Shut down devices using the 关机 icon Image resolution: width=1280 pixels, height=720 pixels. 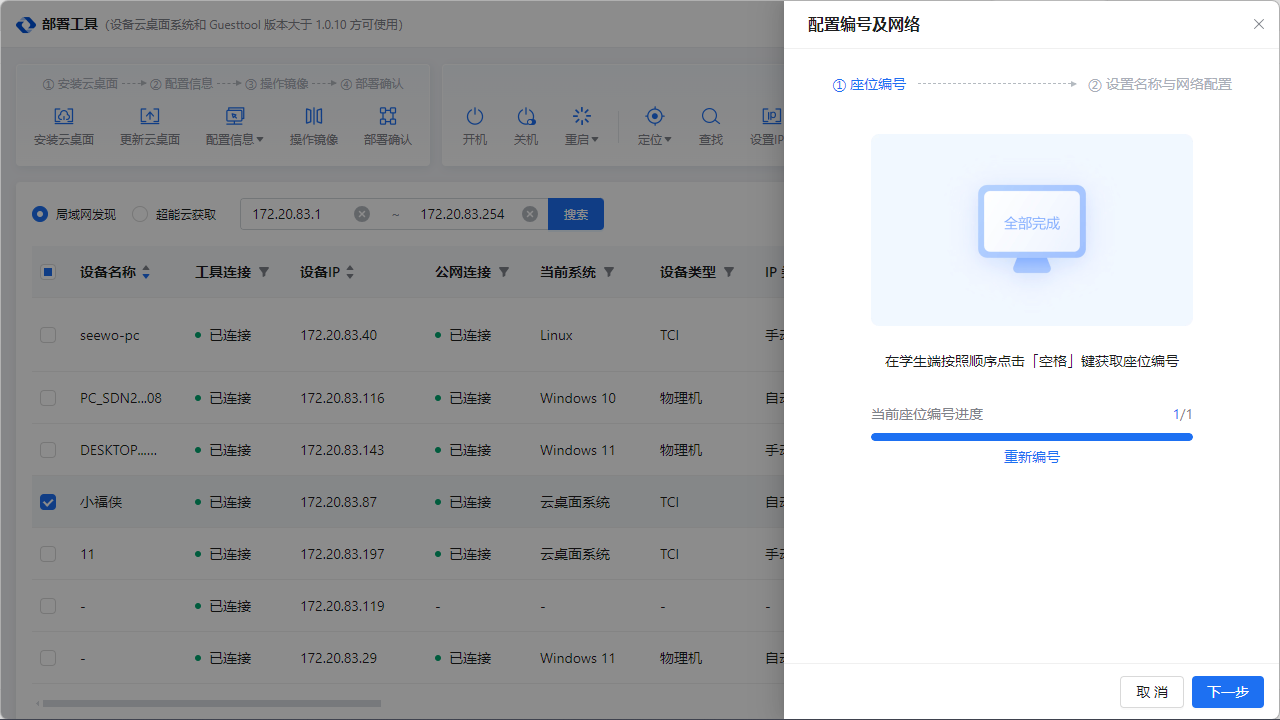coord(526,116)
